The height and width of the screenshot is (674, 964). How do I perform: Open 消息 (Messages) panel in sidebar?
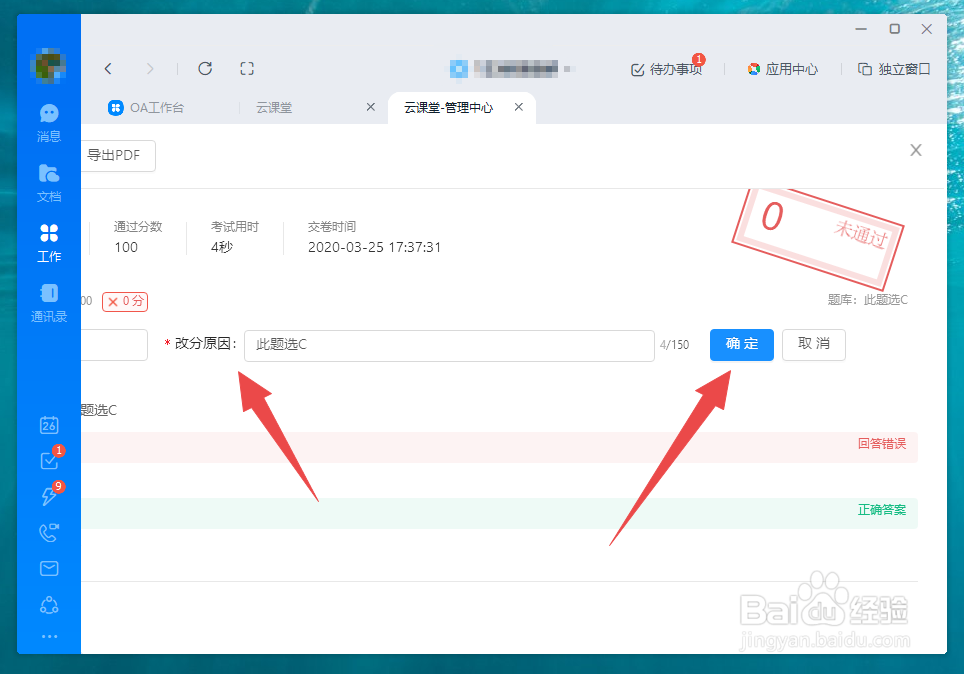point(48,120)
